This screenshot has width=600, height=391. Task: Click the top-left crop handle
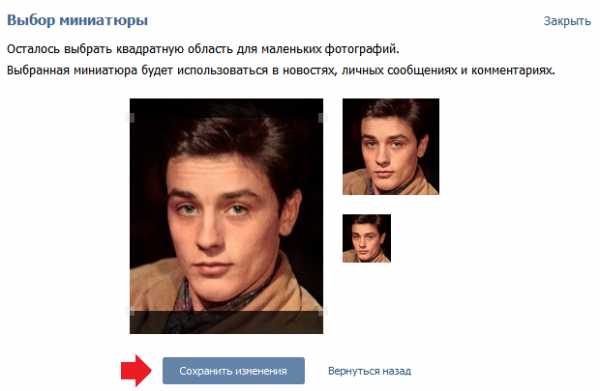(x=132, y=118)
